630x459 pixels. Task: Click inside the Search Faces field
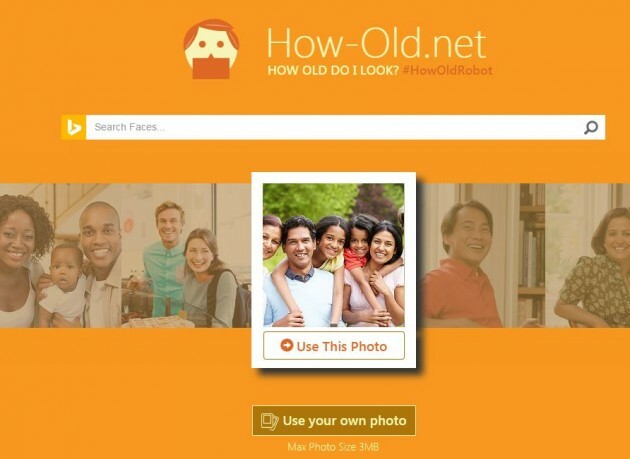[333, 127]
